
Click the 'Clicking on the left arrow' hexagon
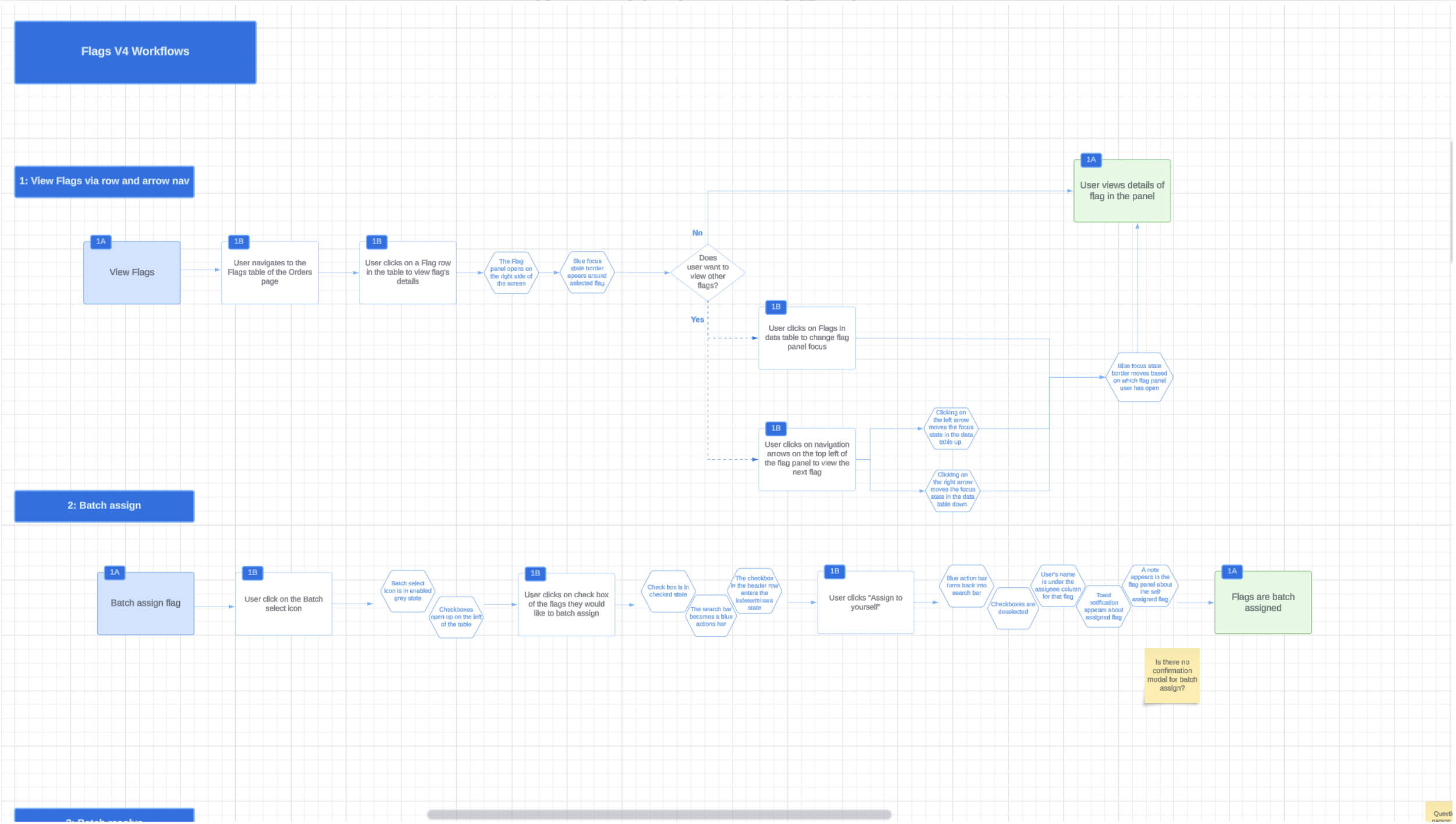click(x=950, y=428)
